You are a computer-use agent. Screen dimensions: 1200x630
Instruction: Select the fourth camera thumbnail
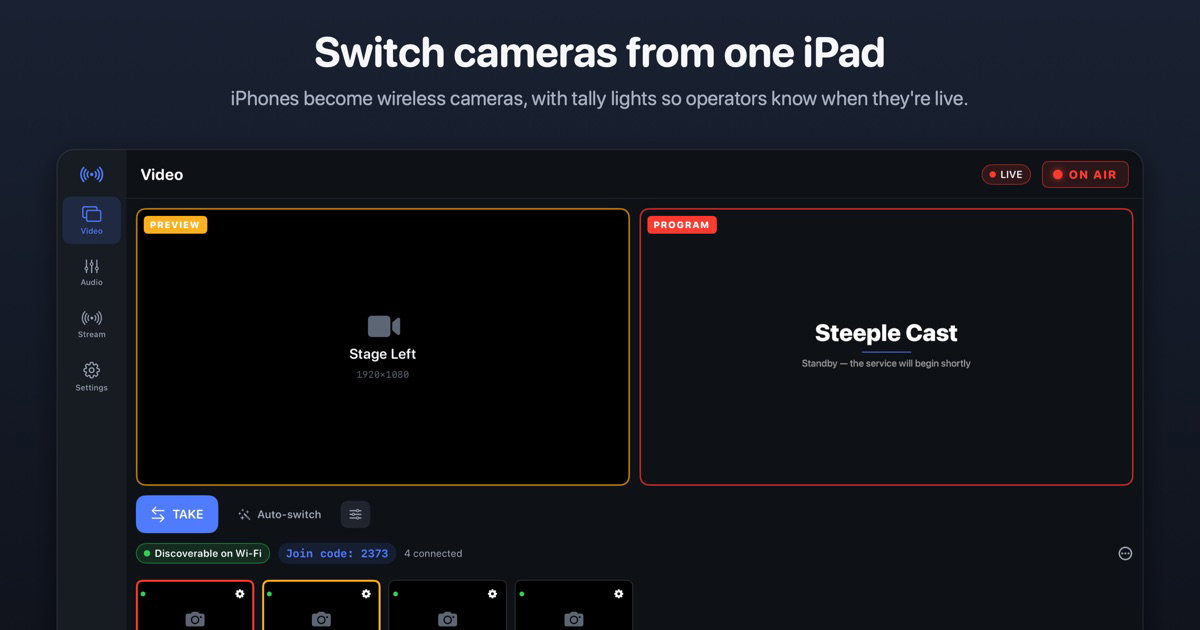[x=574, y=606]
